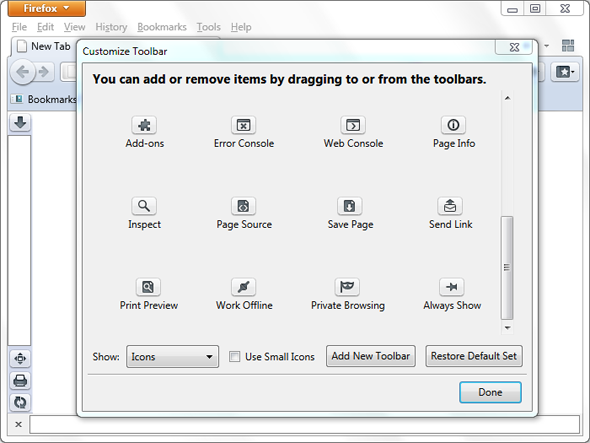Viewport: 590px width, 443px height.
Task: Click the dialog scrollbar thumb
Action: point(507,267)
